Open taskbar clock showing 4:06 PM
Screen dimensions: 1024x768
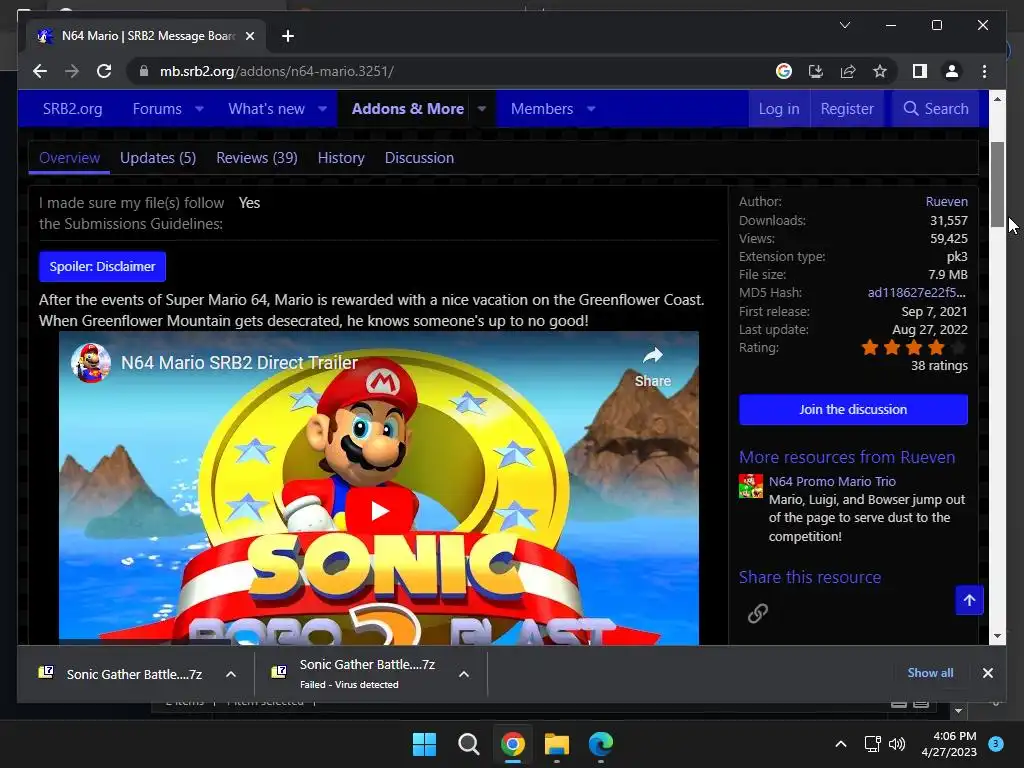949,744
